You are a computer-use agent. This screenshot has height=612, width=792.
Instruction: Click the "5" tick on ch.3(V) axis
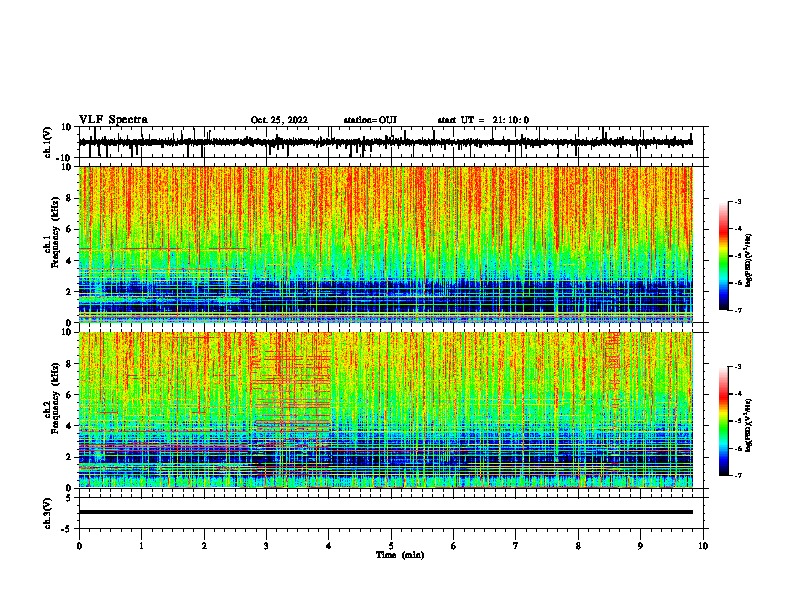point(69,498)
